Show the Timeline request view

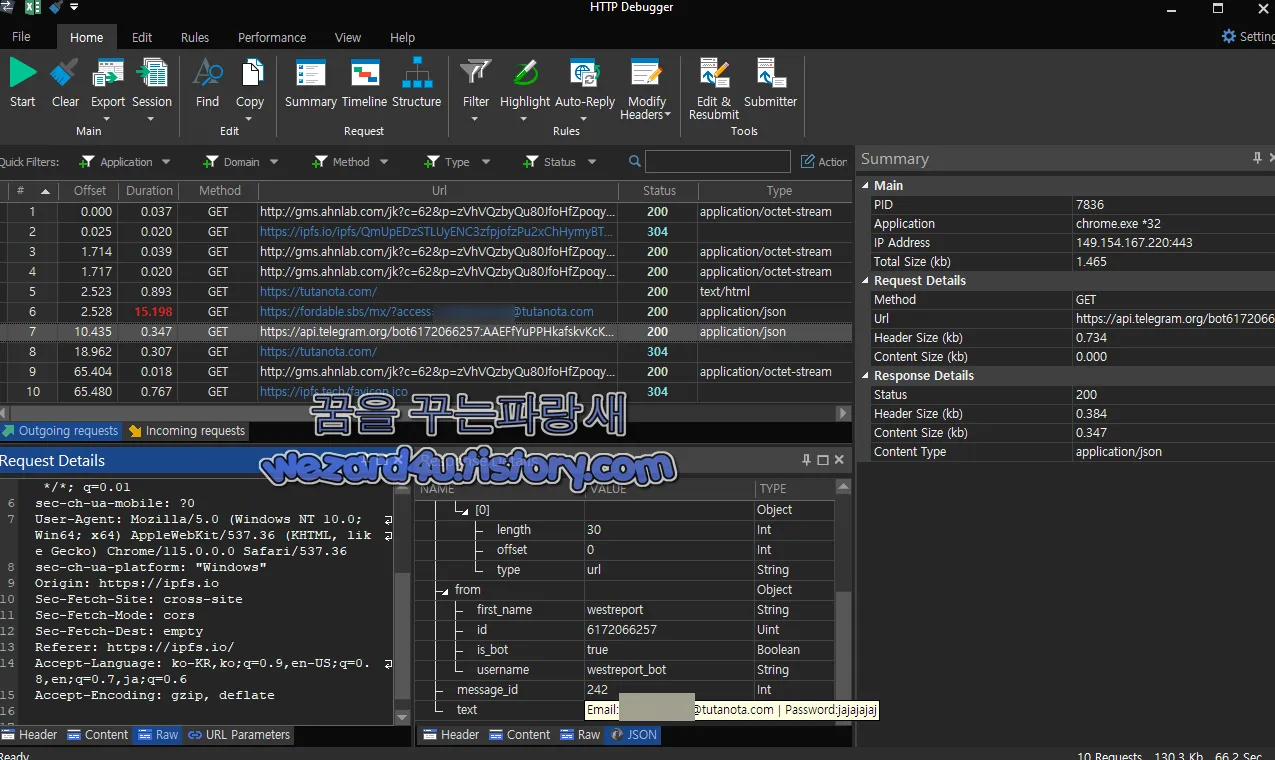coord(364,83)
